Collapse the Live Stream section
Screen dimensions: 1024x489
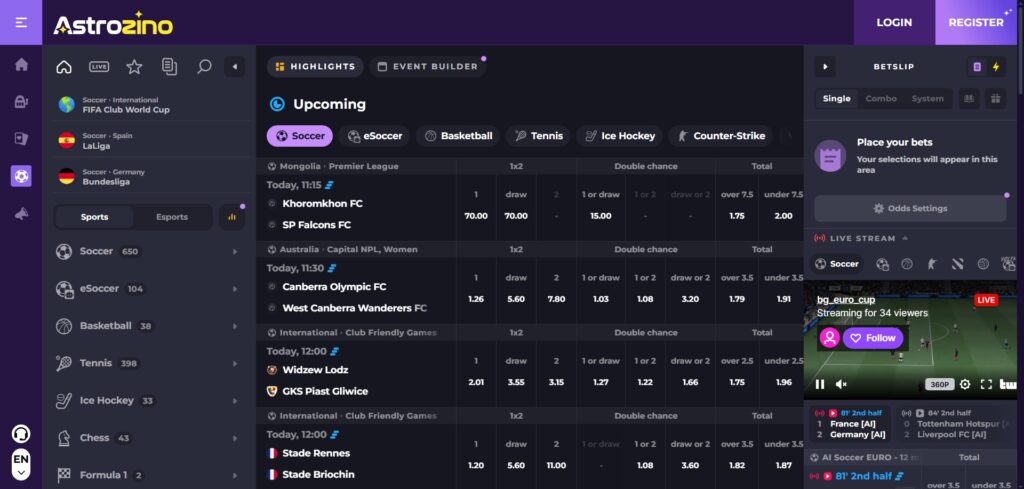tap(906, 238)
